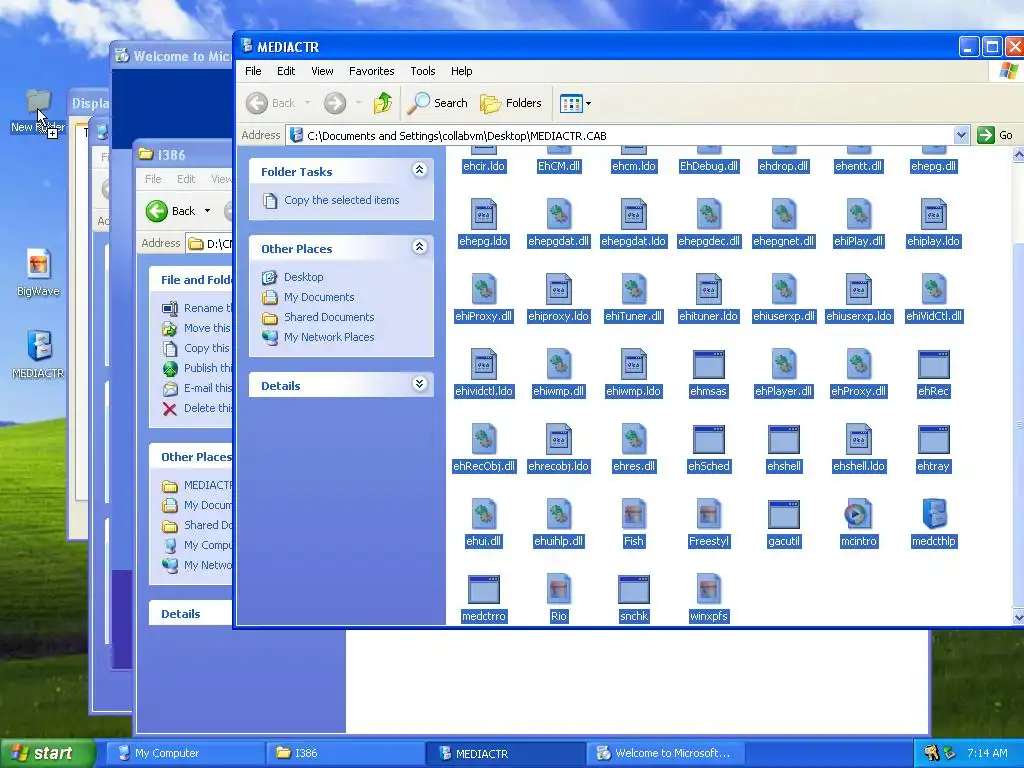
Task: Select the ehepg.ldo file icon
Action: click(x=483, y=214)
